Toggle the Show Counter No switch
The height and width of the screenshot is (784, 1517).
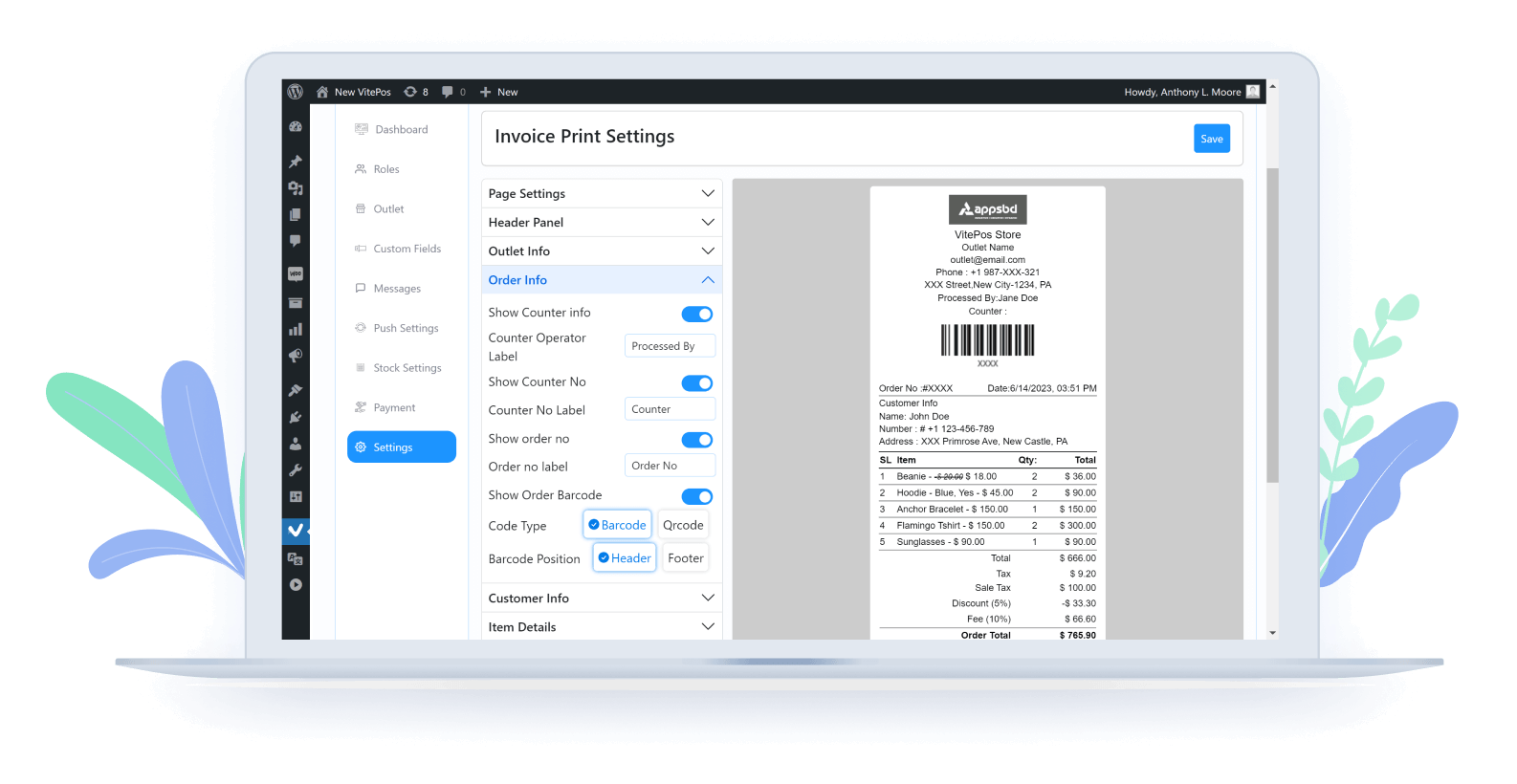point(697,383)
